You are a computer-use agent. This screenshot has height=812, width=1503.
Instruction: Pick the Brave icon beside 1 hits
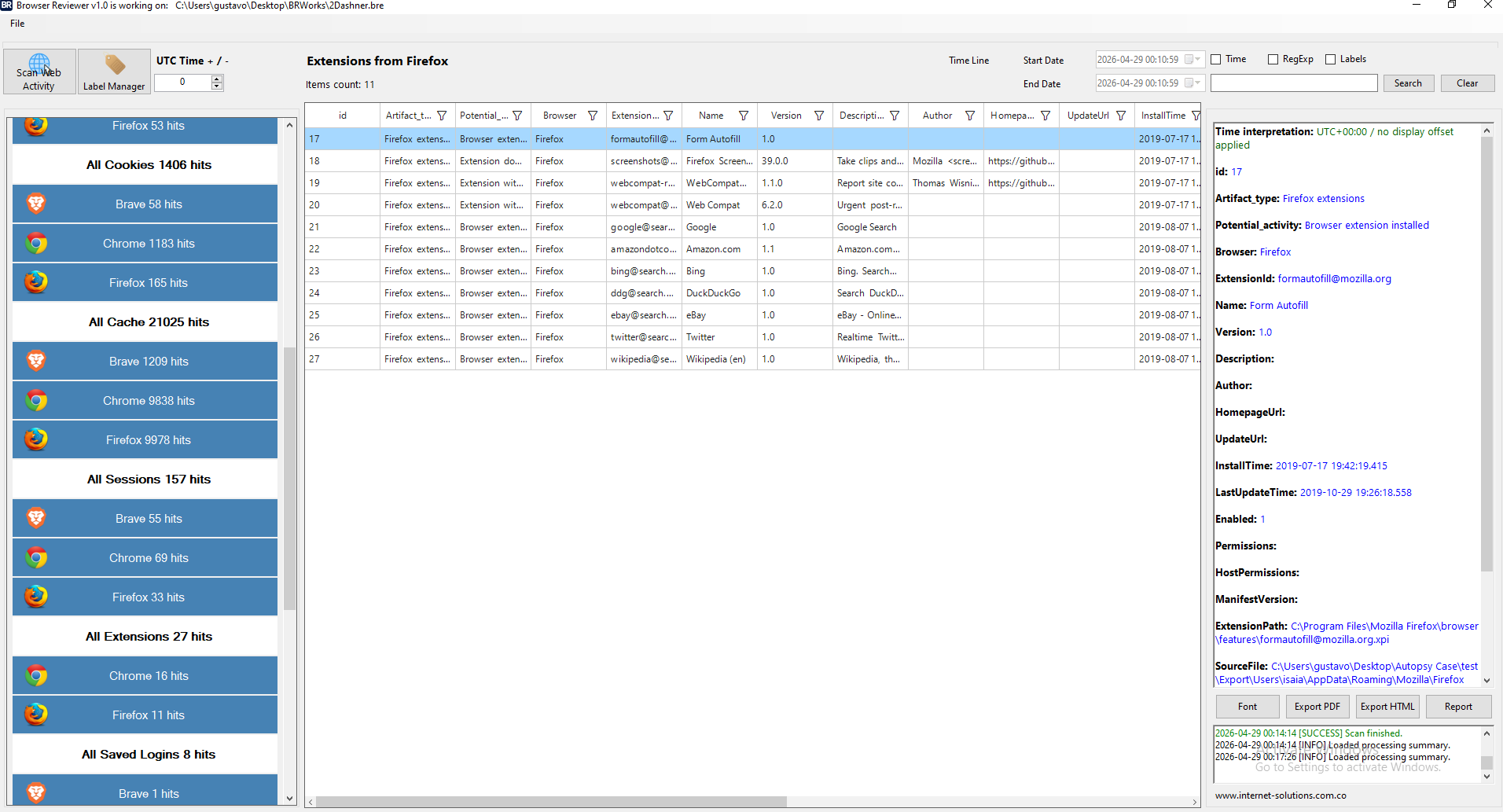point(36,792)
